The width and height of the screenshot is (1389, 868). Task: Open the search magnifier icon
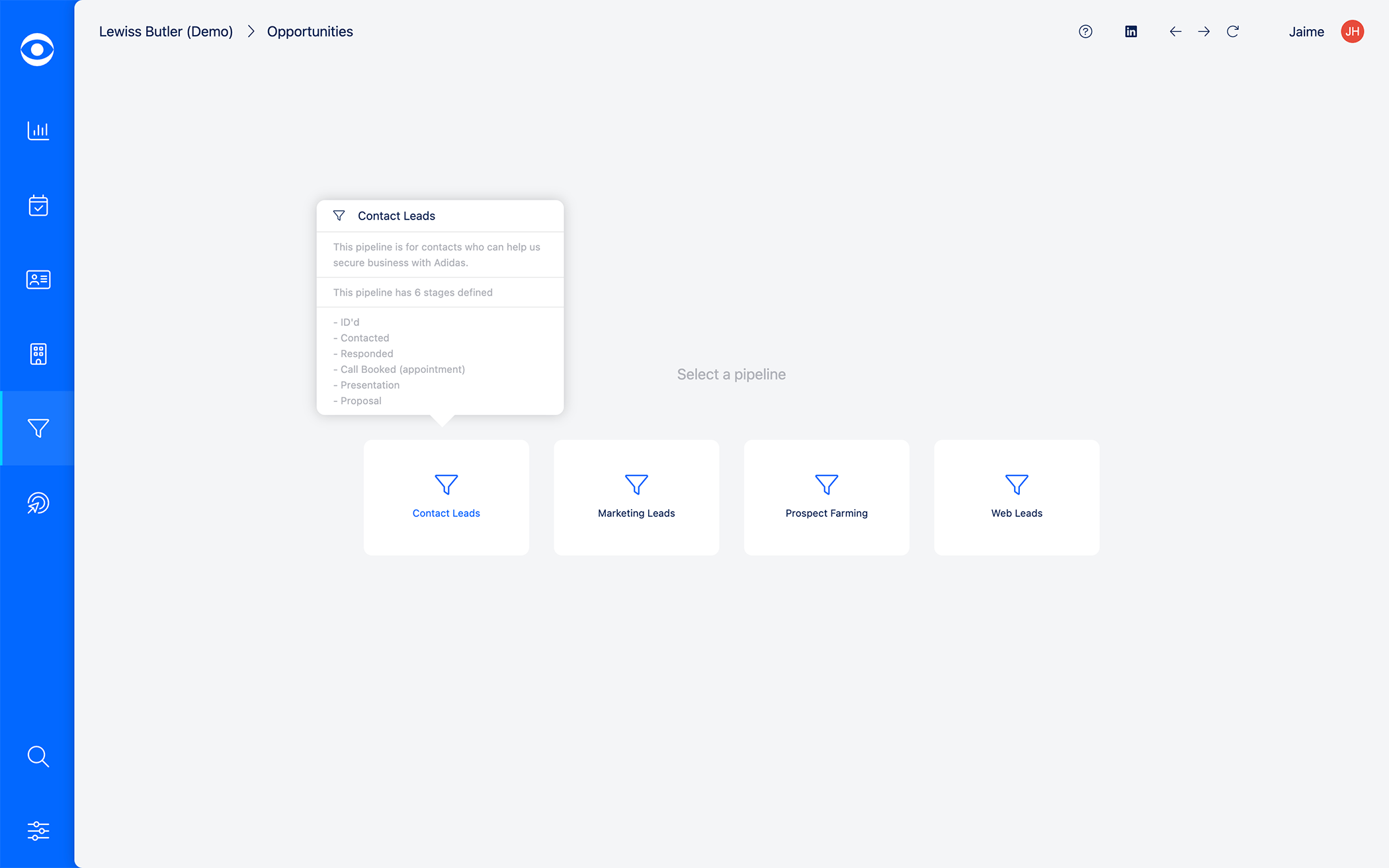[38, 756]
